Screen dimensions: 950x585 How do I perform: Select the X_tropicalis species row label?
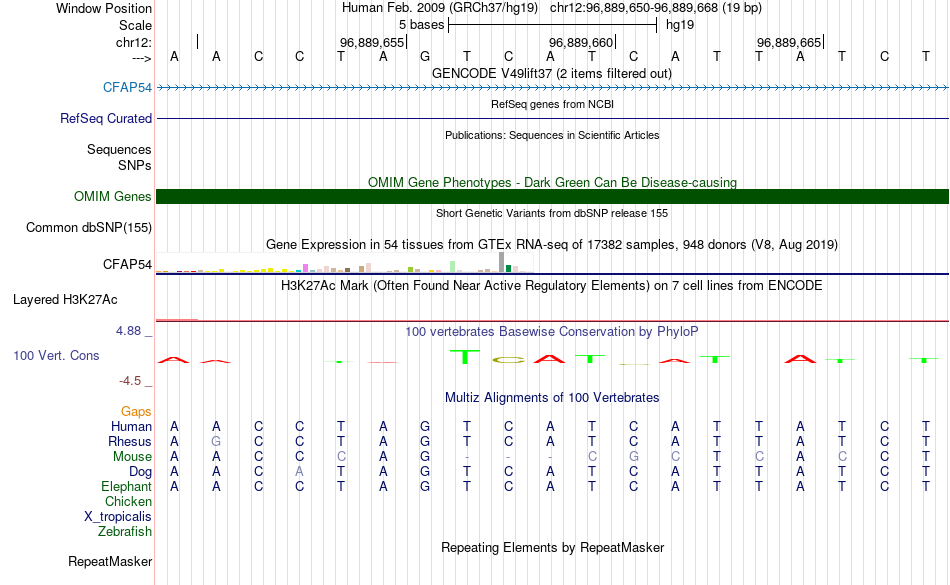pos(118,517)
